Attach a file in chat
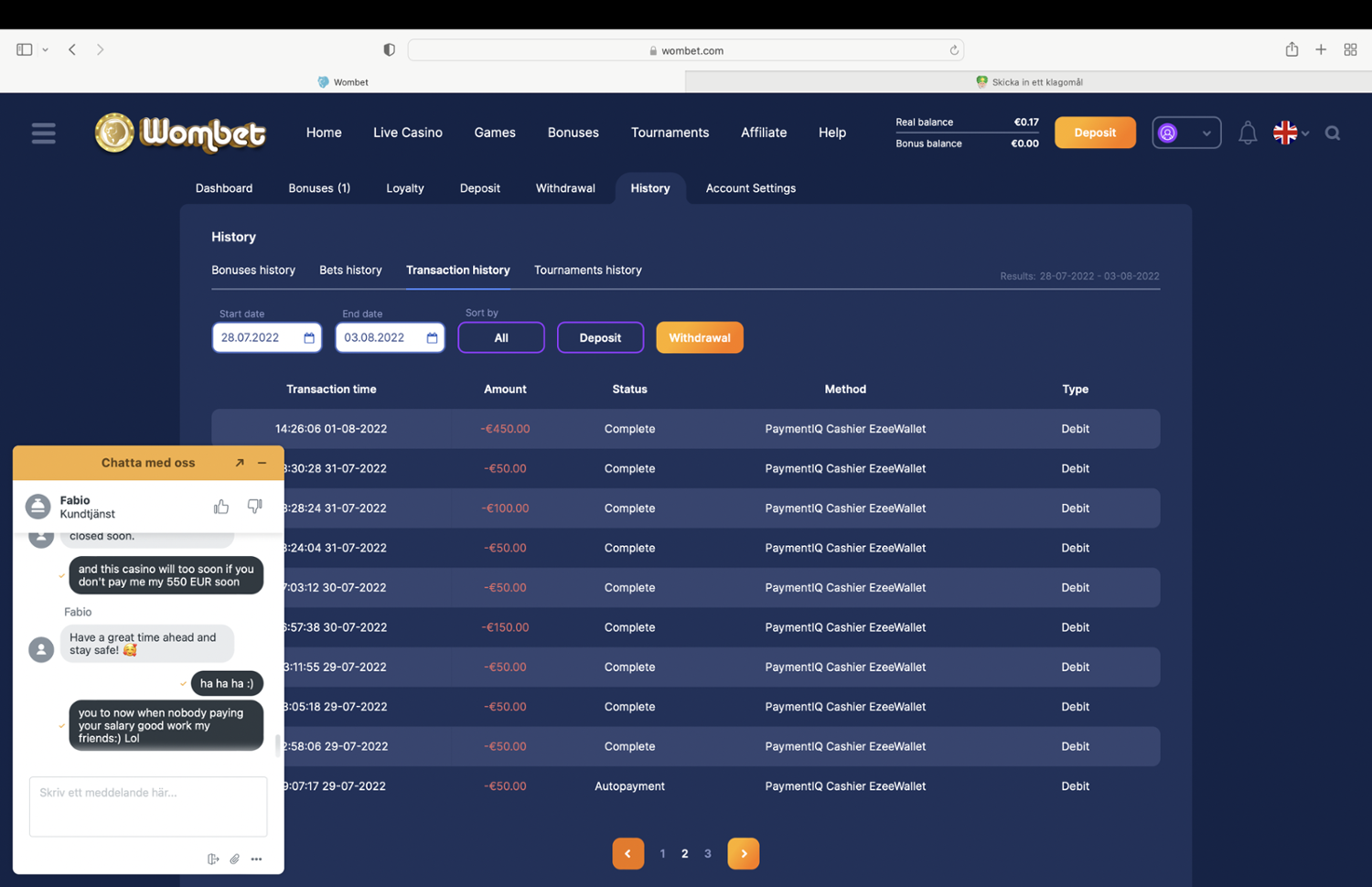The height and width of the screenshot is (887, 1372). point(235,859)
